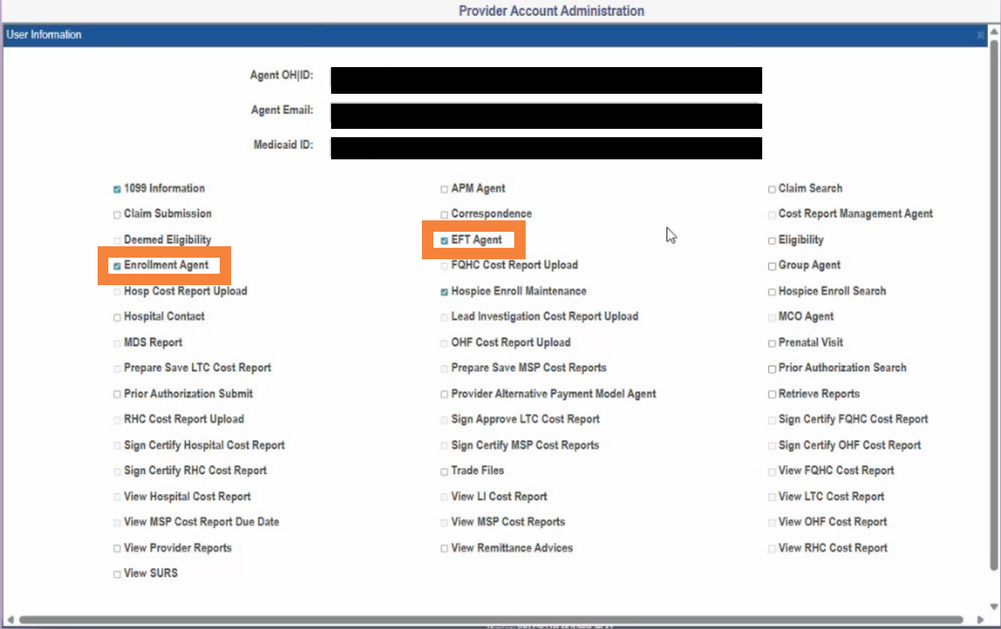Click the scroll right arrow
The width and height of the screenshot is (1001, 629).
981,619
